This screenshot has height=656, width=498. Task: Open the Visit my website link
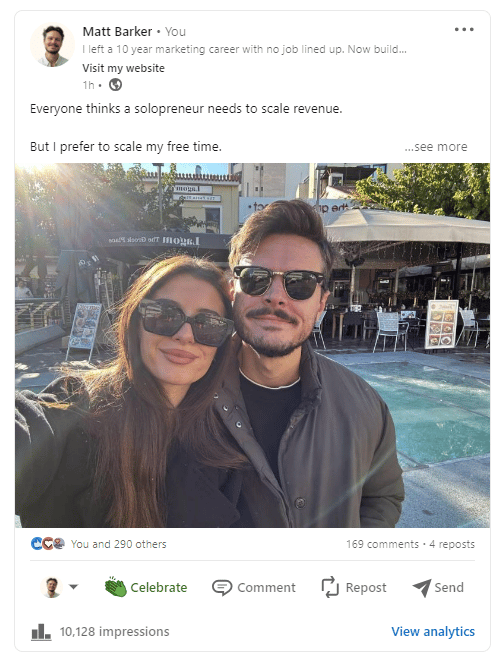coord(123,68)
